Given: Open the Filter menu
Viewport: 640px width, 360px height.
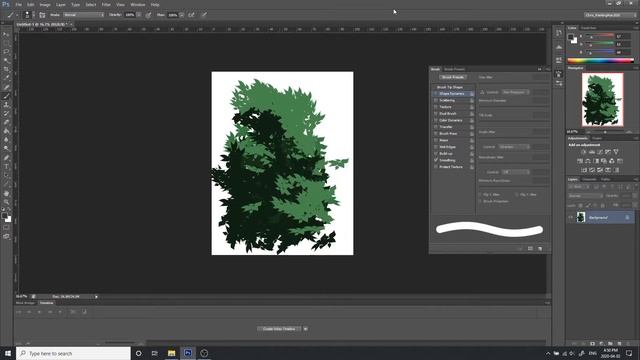Looking at the screenshot, I should tap(106, 4).
